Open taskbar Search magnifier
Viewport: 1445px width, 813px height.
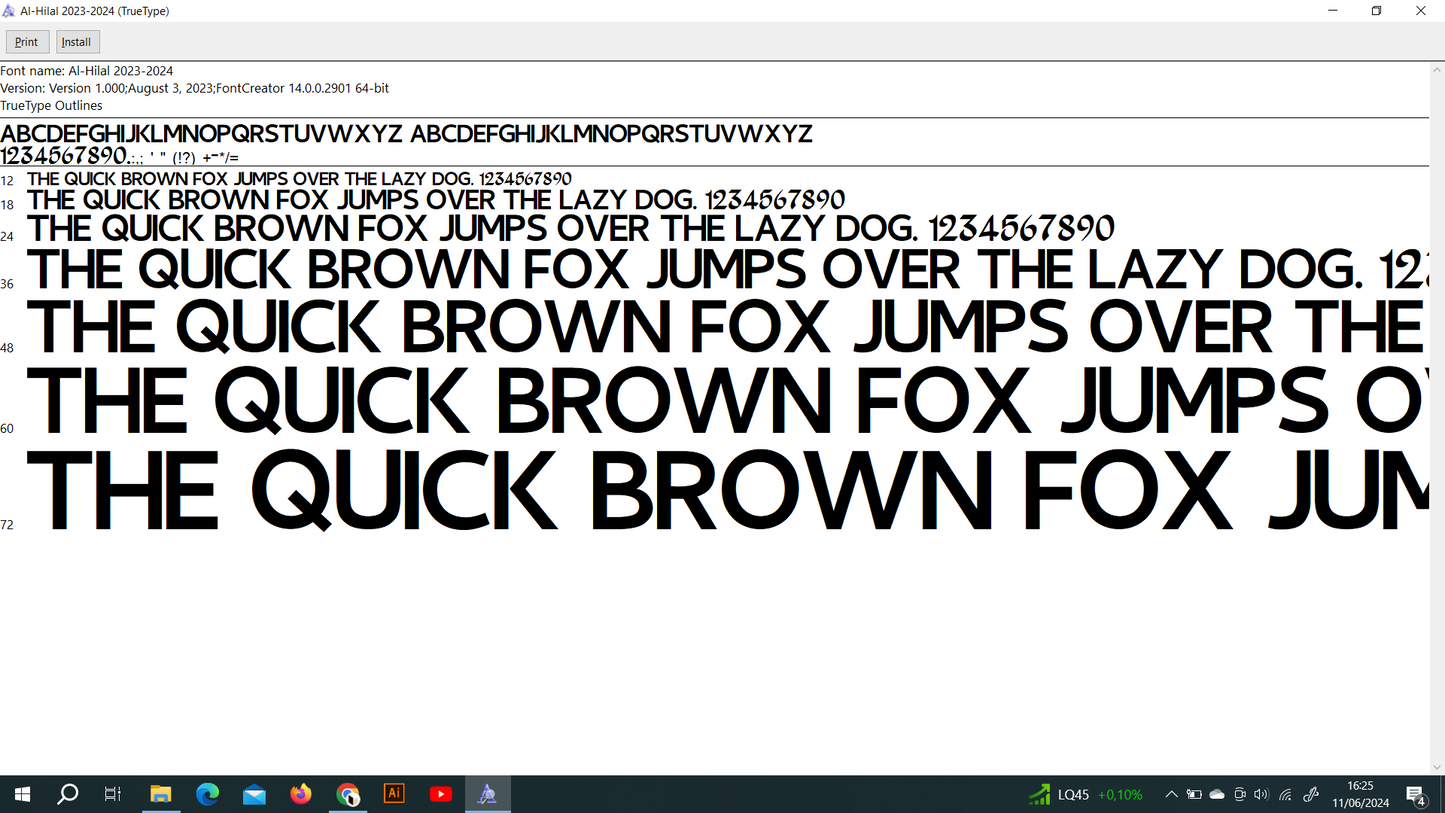68,794
